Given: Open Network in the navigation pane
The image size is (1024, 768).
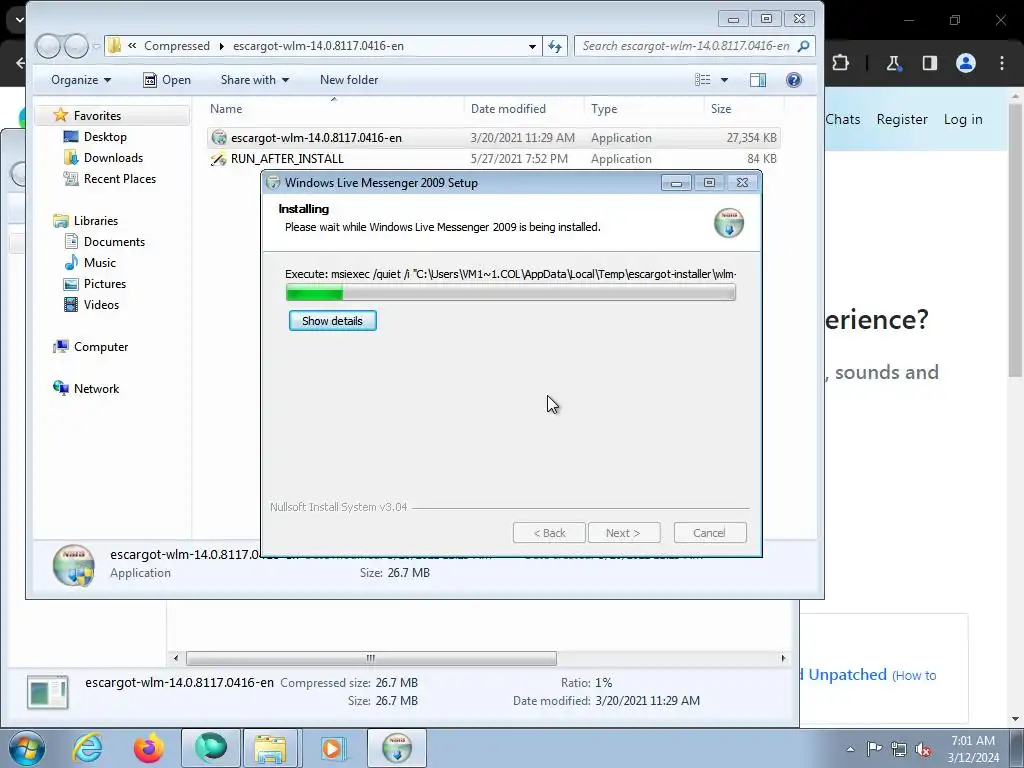Looking at the screenshot, I should [x=96, y=389].
